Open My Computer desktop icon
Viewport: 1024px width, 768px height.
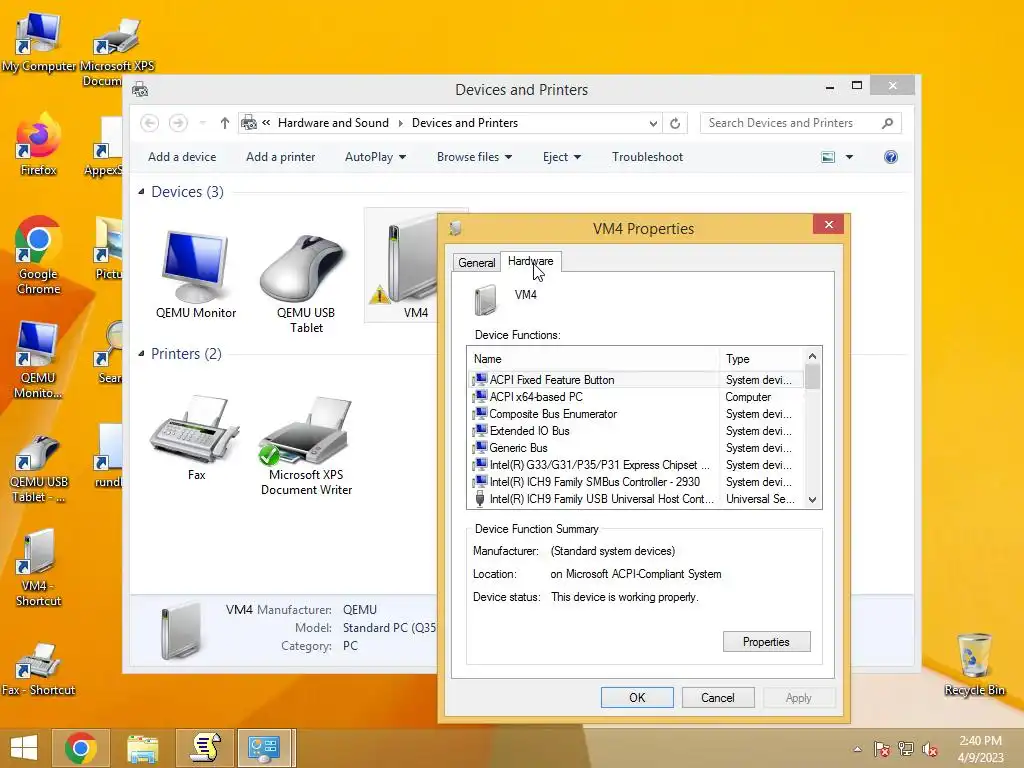38,42
